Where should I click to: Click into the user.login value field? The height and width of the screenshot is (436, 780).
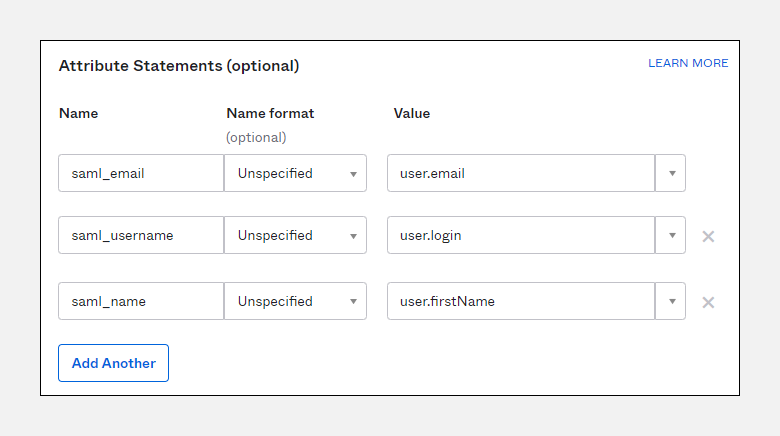[x=520, y=236]
